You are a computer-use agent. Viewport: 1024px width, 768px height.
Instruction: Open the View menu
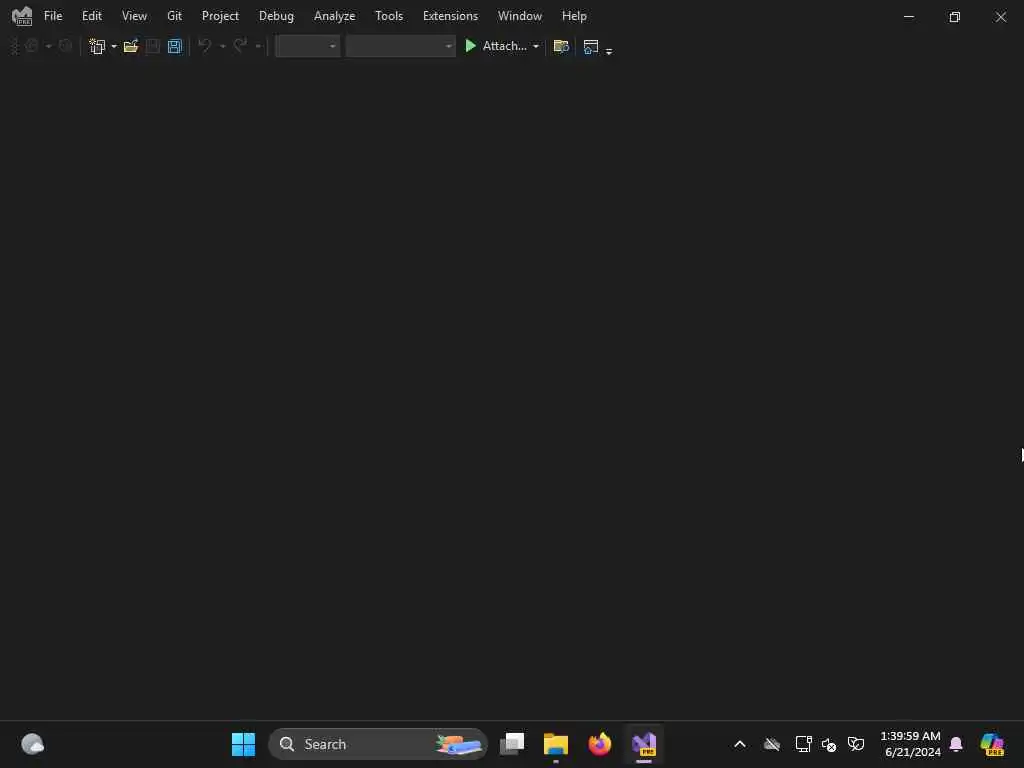[x=134, y=16]
